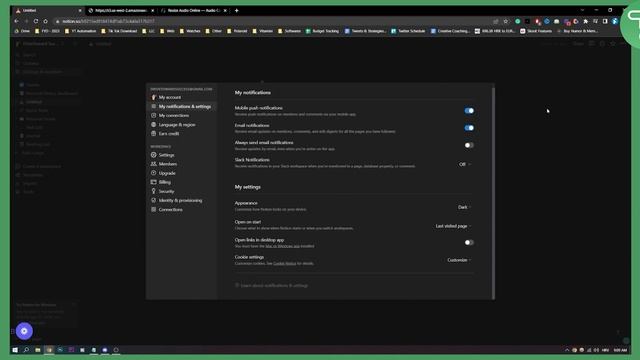Open the Slack Notifications Off dropdown
Viewport: 640px width, 360px height.
point(464,164)
